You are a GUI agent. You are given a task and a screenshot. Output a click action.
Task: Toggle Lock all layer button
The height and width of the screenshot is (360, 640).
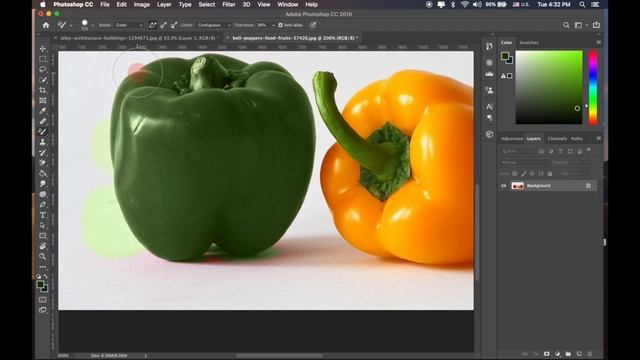click(x=550, y=173)
